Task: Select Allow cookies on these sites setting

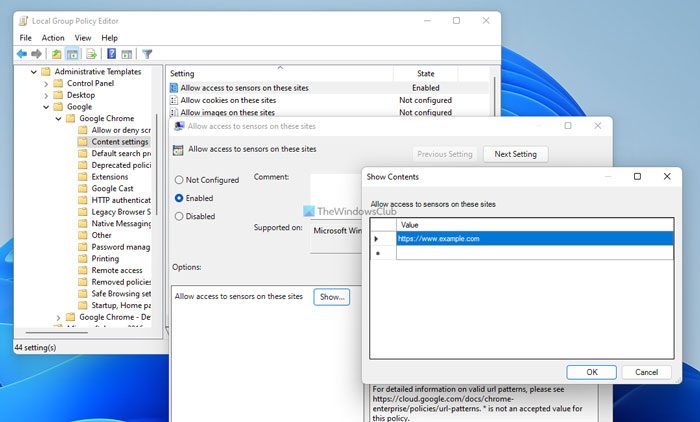Action: (x=228, y=100)
